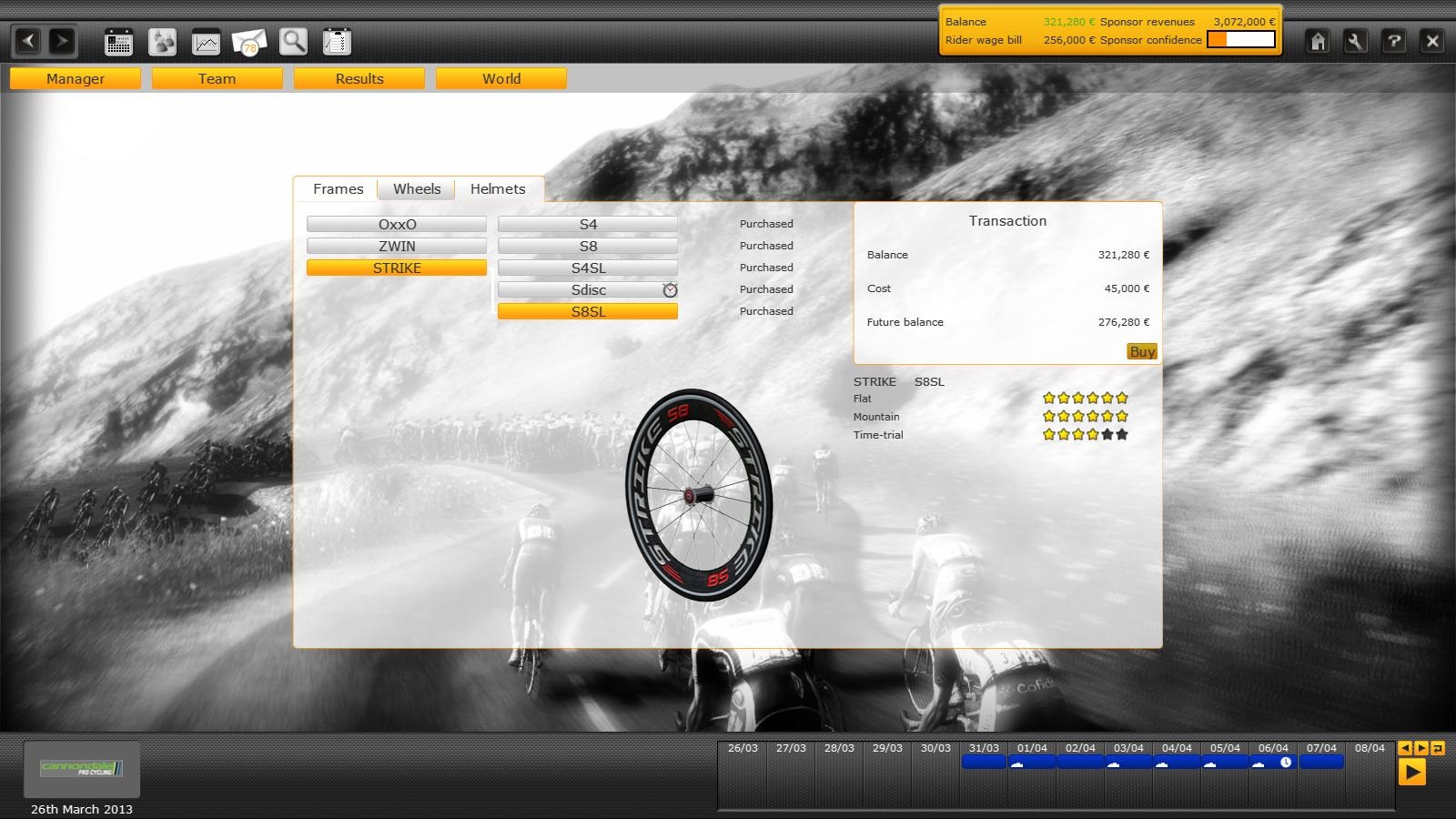
Task: Select the OxxO wheel brand
Action: (x=397, y=225)
